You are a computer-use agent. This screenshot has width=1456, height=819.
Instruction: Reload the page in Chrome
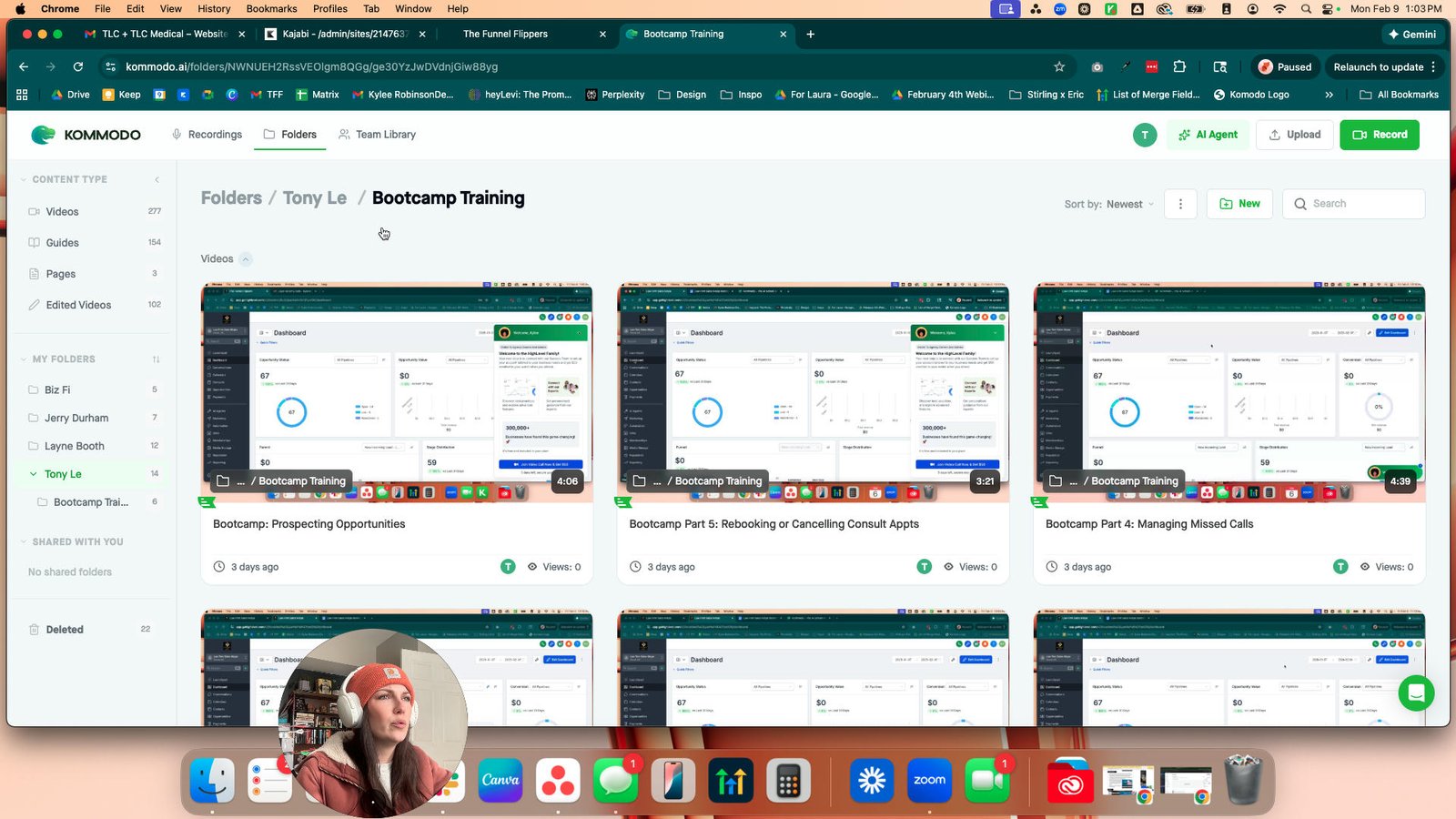pyautogui.click(x=78, y=66)
